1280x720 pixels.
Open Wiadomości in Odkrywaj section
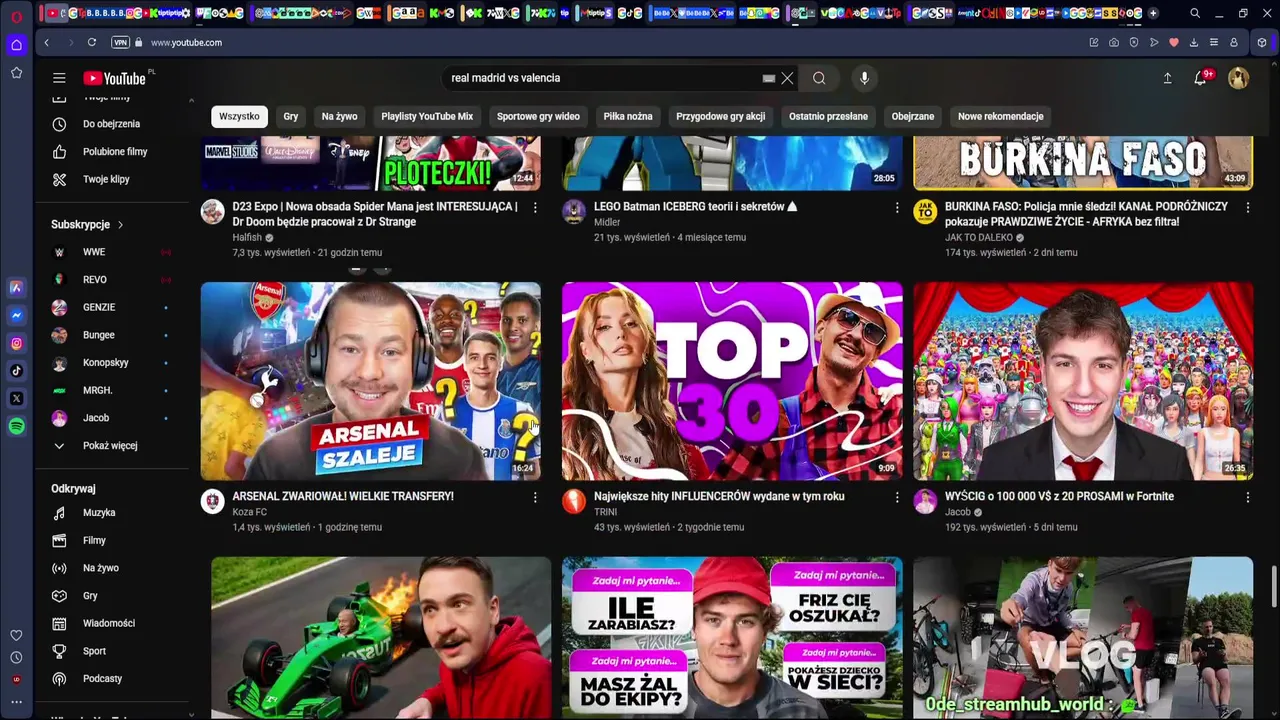(108, 623)
